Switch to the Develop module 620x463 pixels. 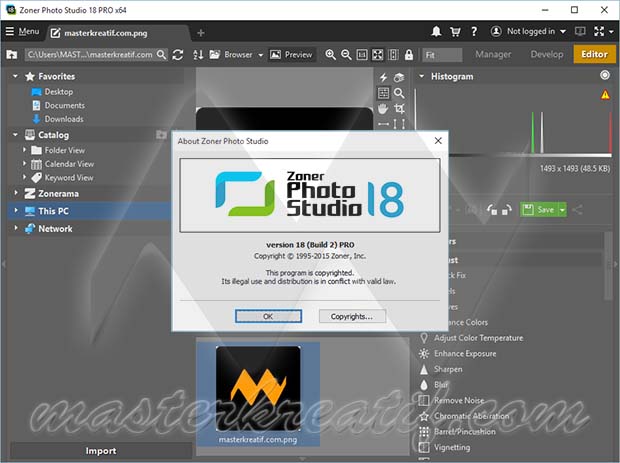coord(547,55)
